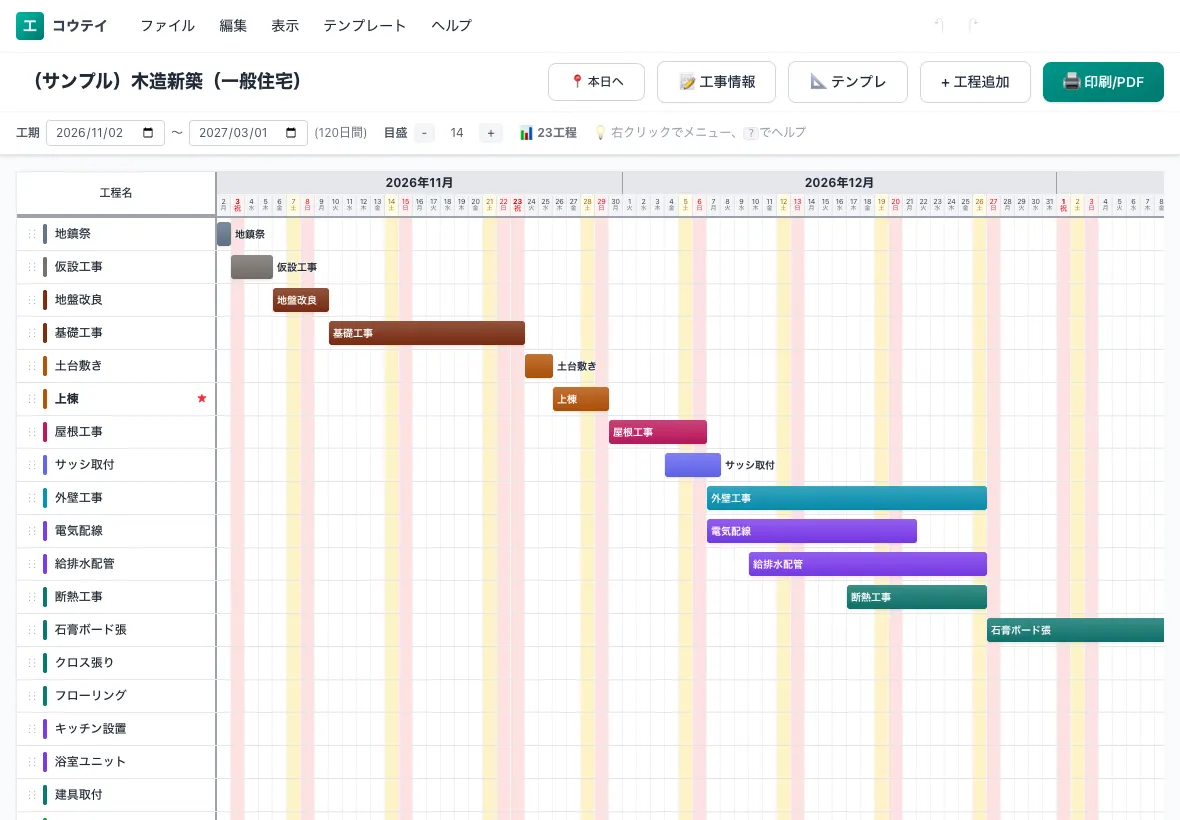Select the 屋根工事 pink gantt bar

click(x=658, y=433)
